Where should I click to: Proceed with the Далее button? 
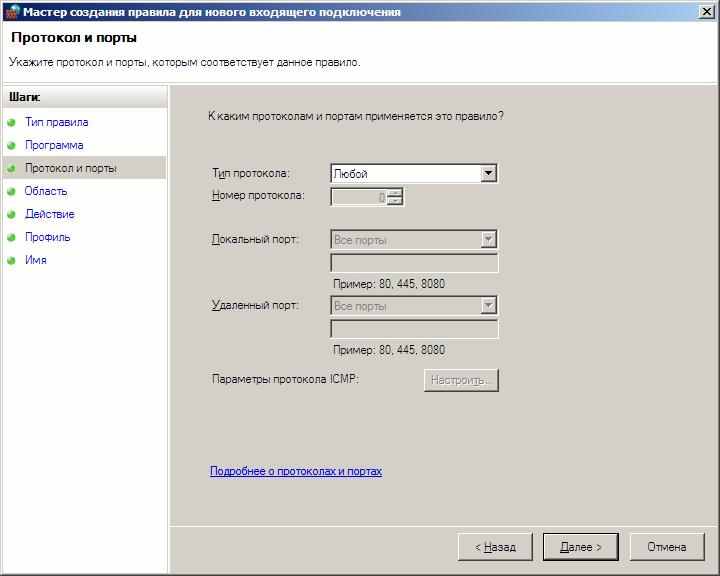click(x=580, y=547)
